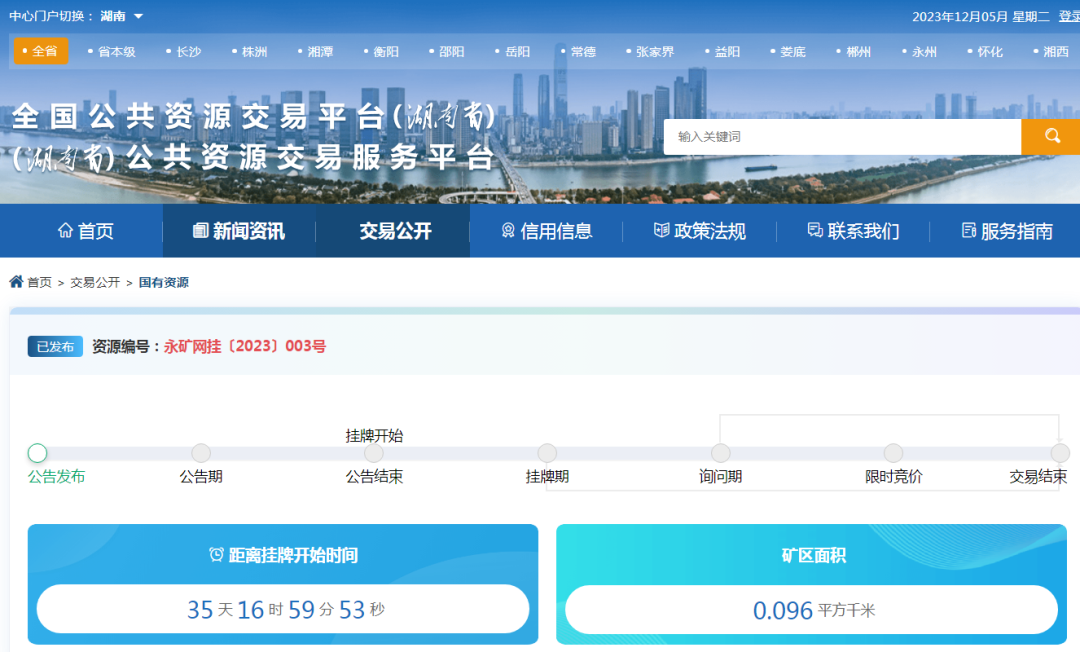Click the home icon in the breadcrumb

tap(16, 282)
